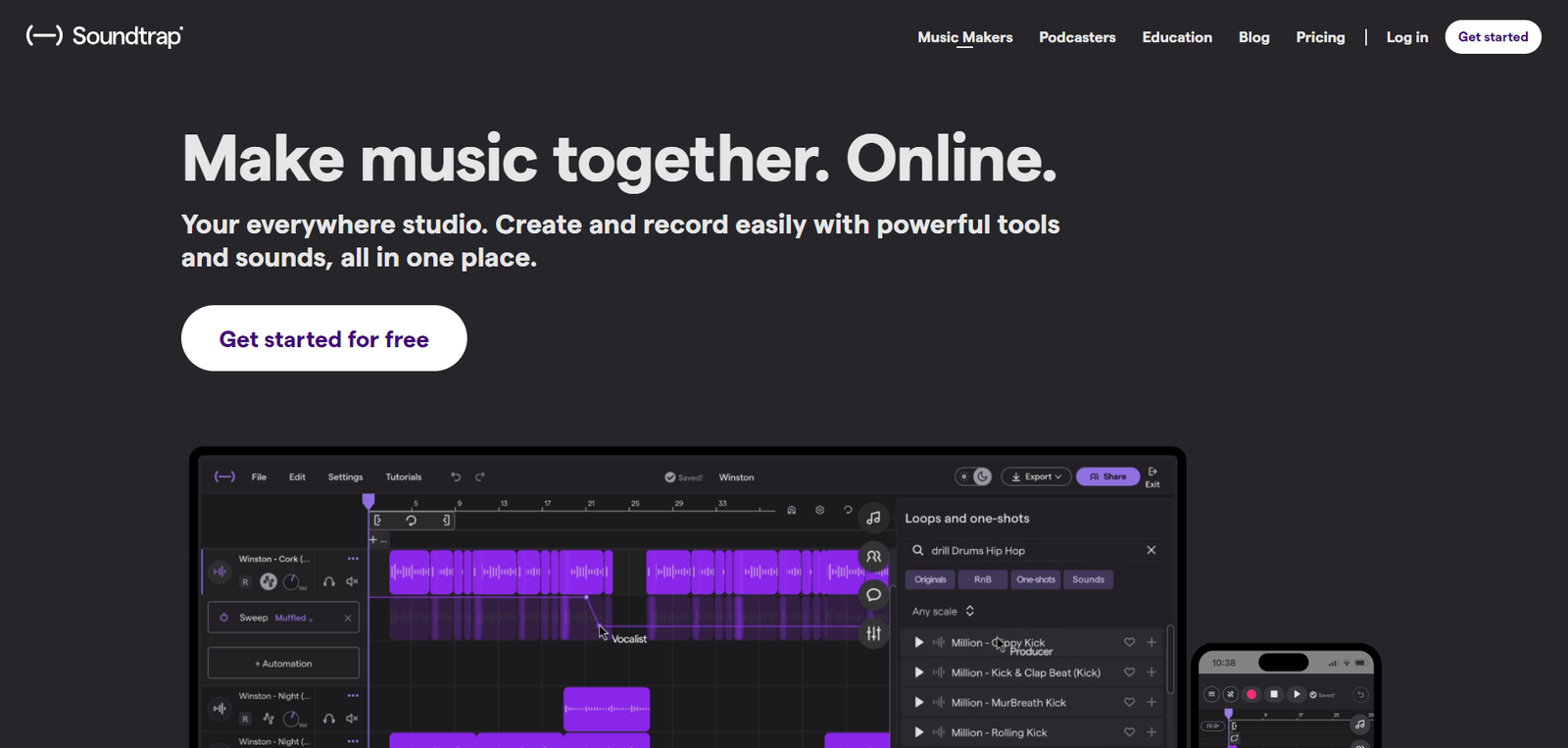Play the Million - Kick & Clap Beat preview

coord(918,673)
